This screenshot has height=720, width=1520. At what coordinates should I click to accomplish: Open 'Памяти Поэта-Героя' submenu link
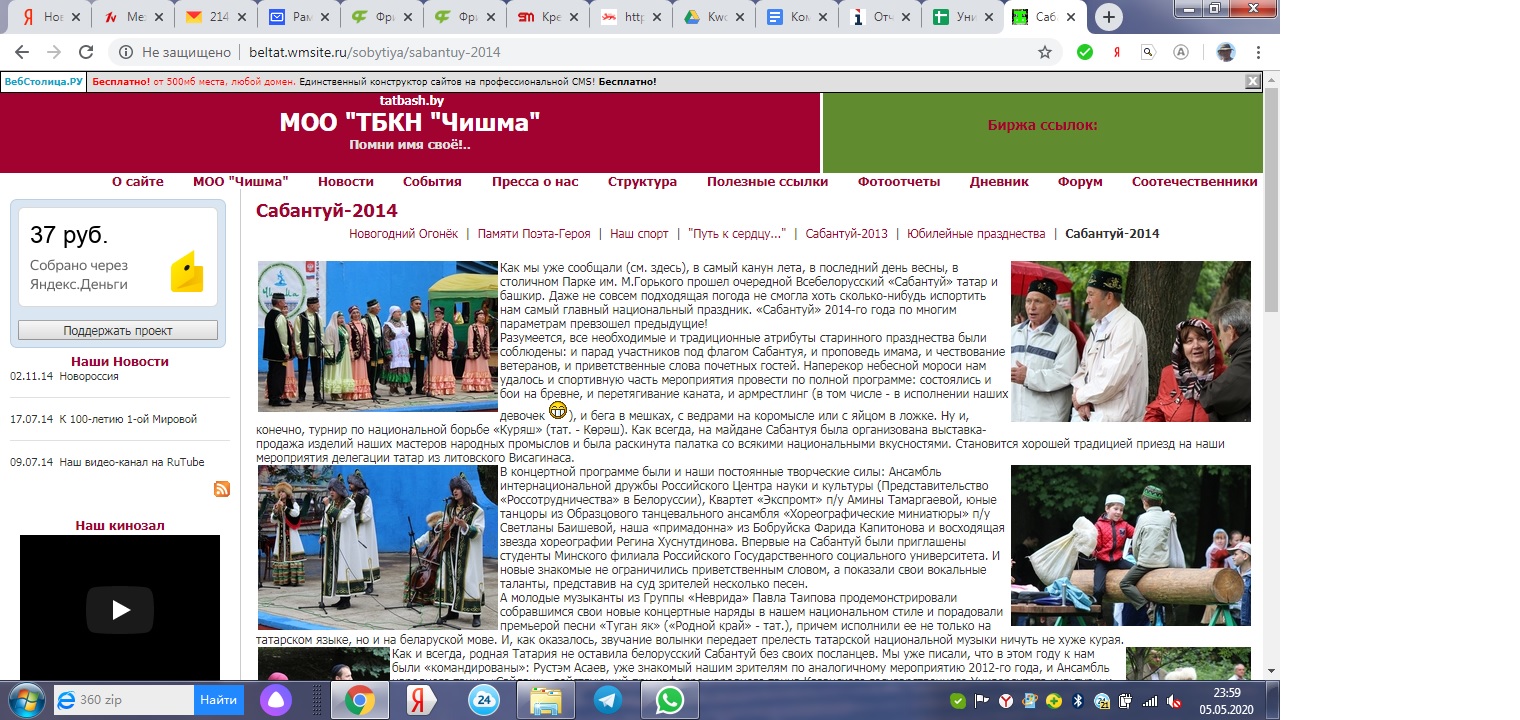[534, 234]
